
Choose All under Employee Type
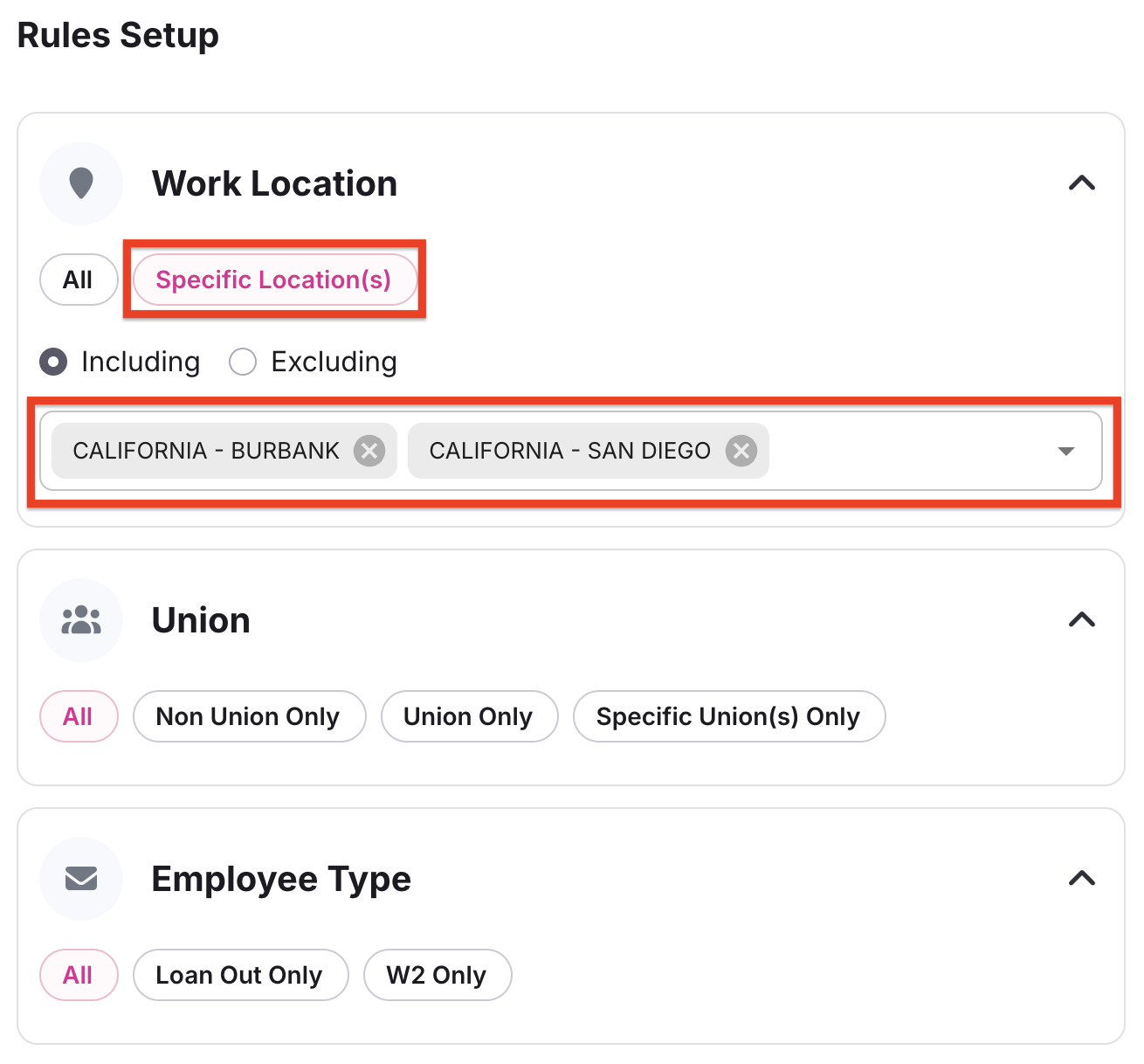79,975
